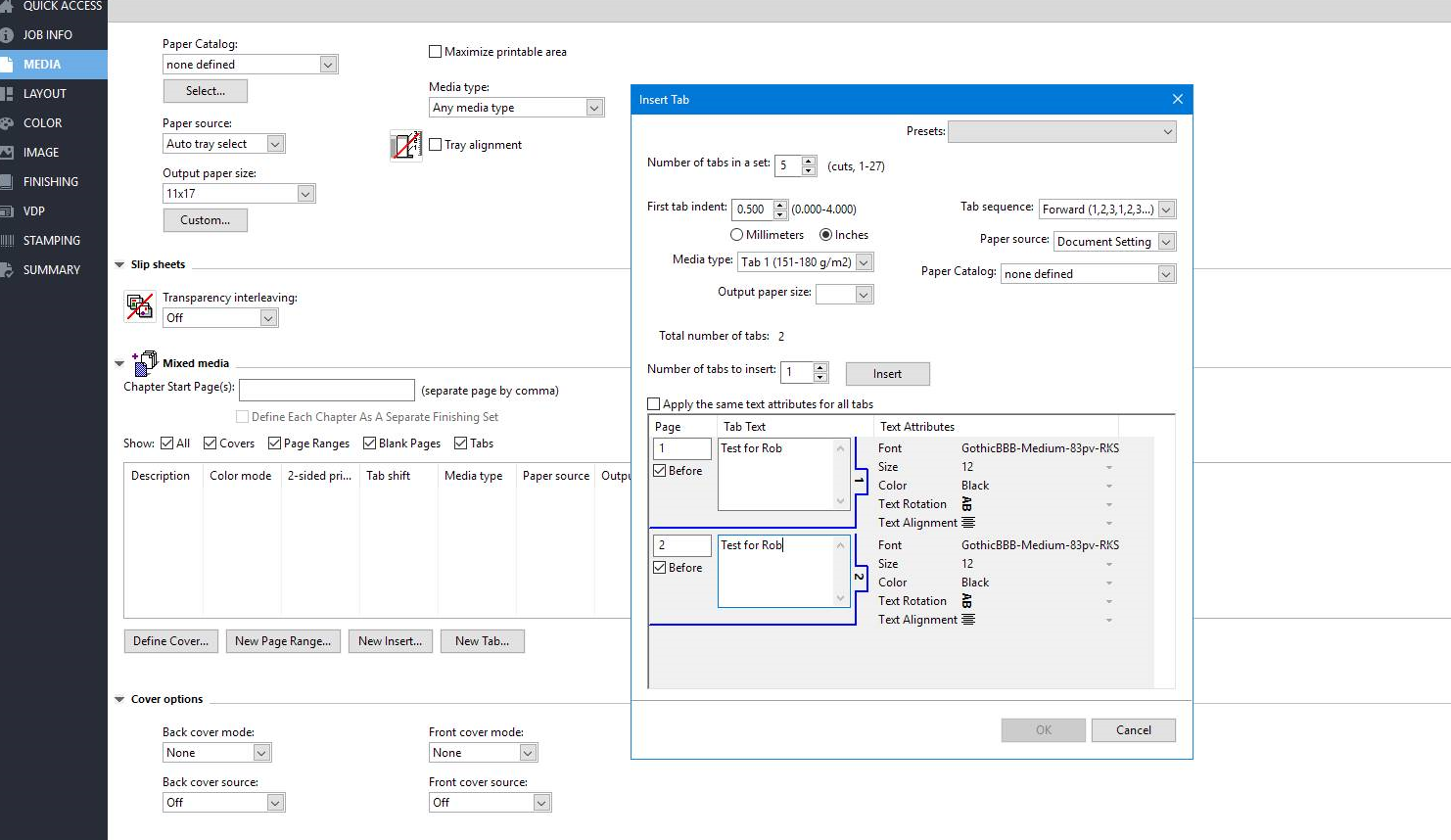Click the transparency interleaving slip sheet icon
Image resolution: width=1451 pixels, height=840 pixels.
pyautogui.click(x=140, y=305)
